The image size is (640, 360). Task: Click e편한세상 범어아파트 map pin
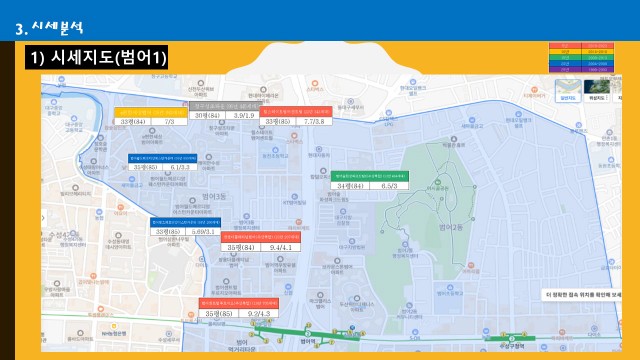click(152, 131)
